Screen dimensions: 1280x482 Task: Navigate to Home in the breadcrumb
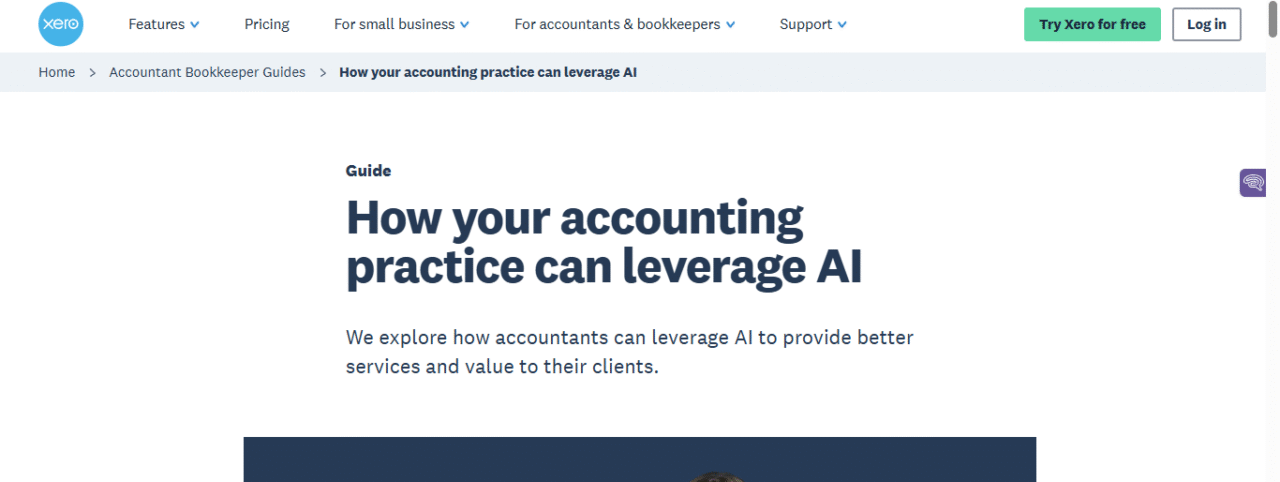click(57, 72)
